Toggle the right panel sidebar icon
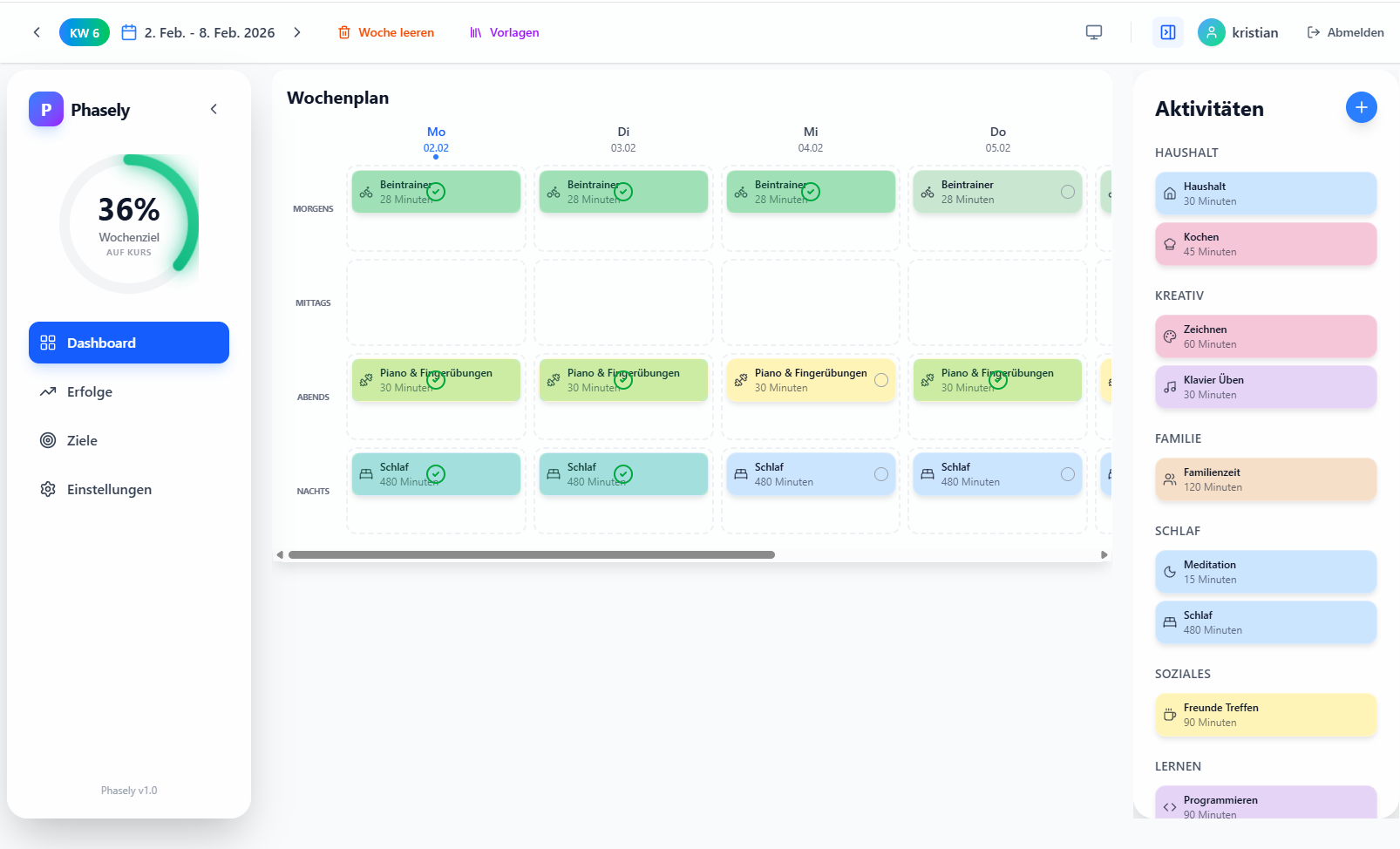Screen dimensions: 1400x849 [1167, 32]
